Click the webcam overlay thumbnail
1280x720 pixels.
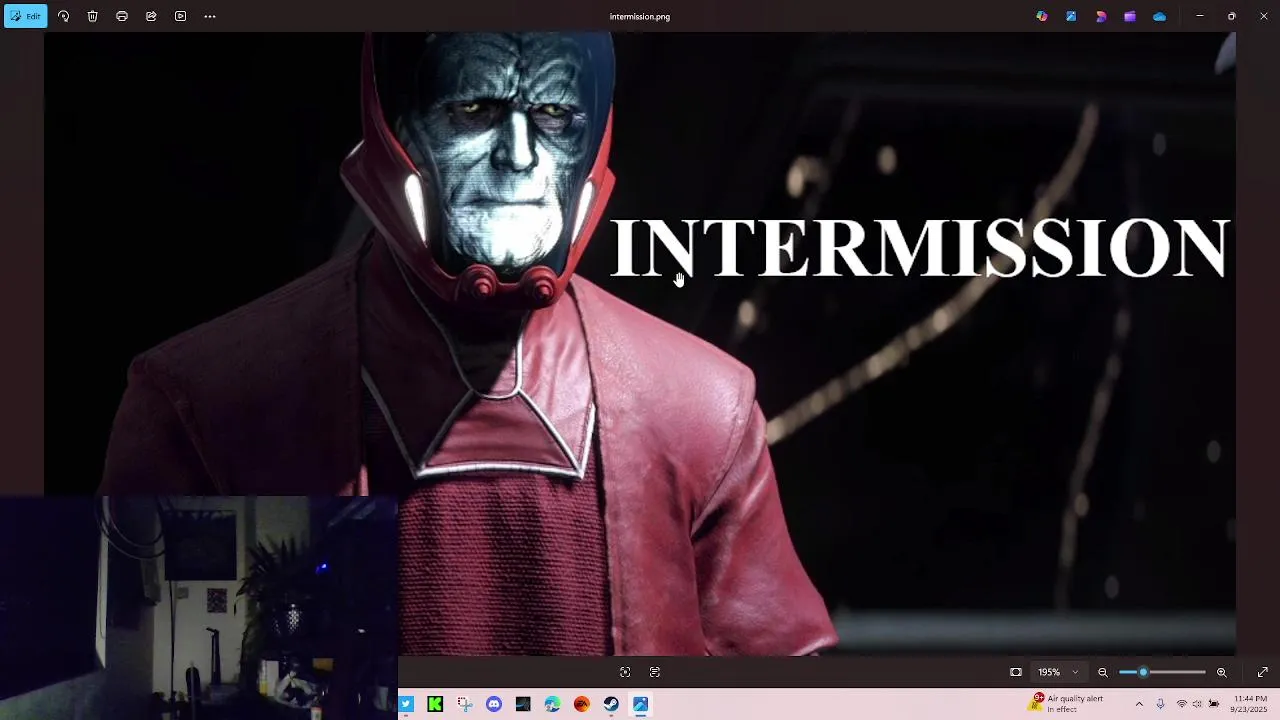pos(199,608)
